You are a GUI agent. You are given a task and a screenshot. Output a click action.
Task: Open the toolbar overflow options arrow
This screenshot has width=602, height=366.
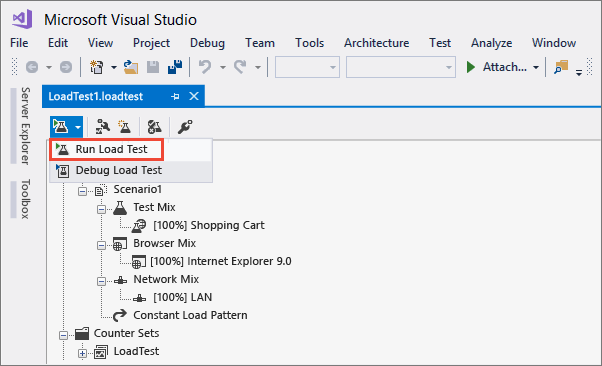(579, 72)
